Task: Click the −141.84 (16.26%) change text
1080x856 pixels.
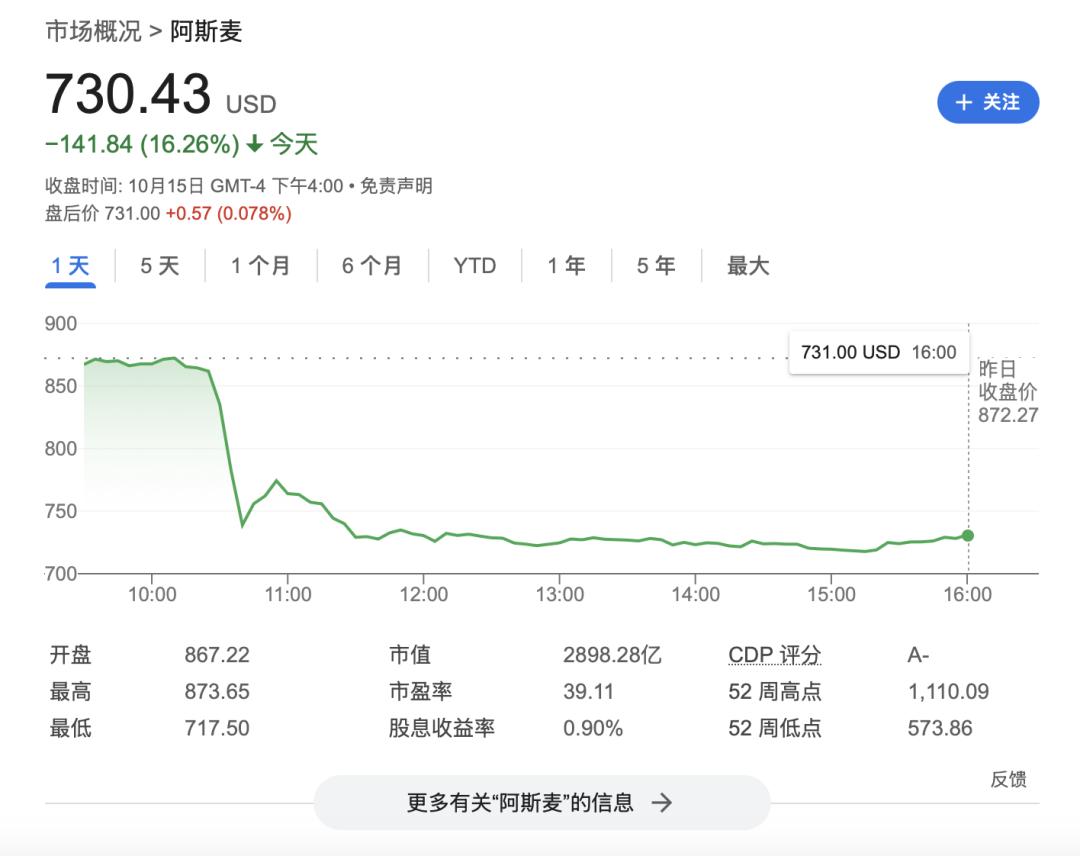Action: click(x=143, y=145)
